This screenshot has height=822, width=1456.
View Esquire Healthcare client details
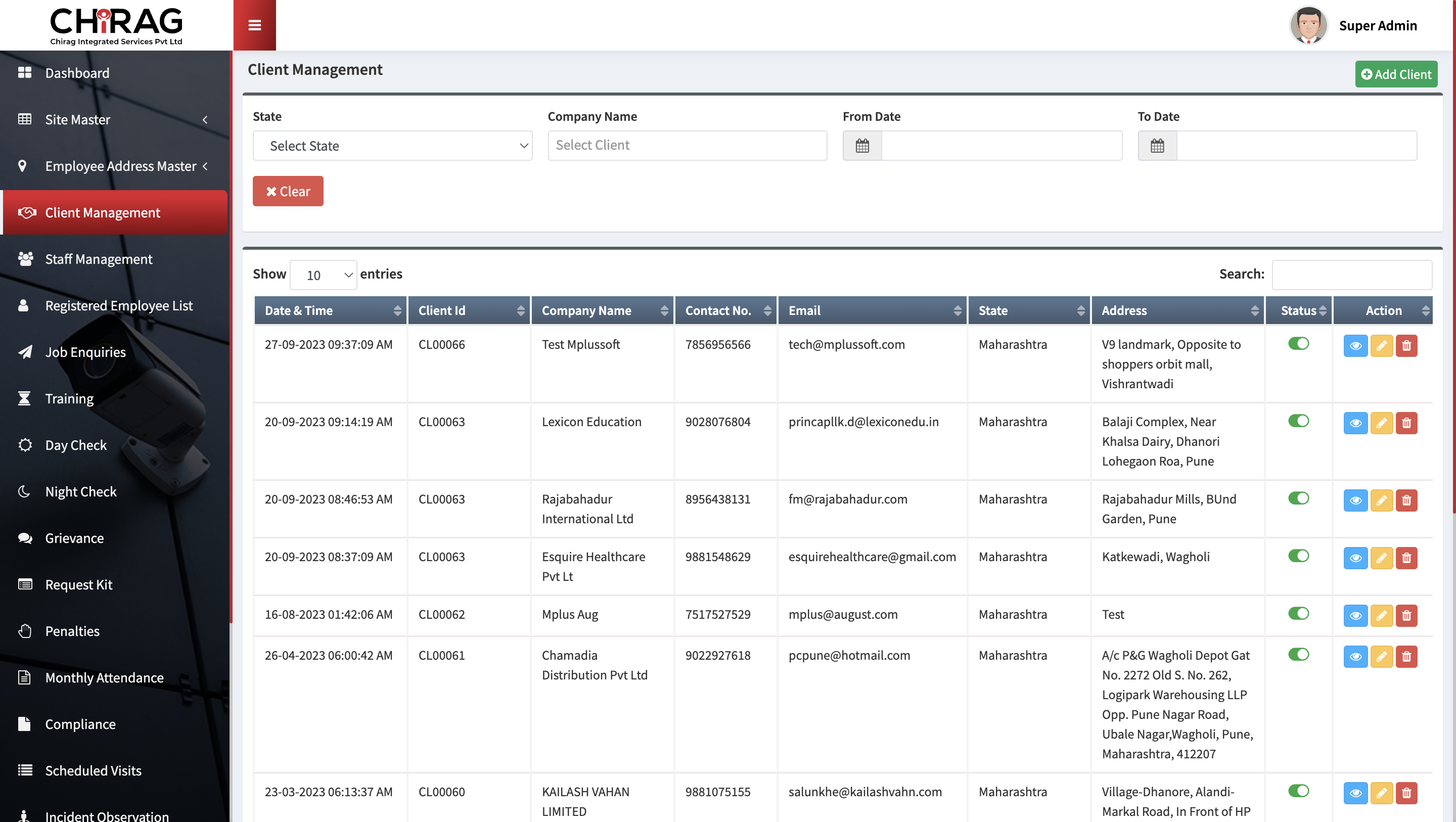[1355, 558]
